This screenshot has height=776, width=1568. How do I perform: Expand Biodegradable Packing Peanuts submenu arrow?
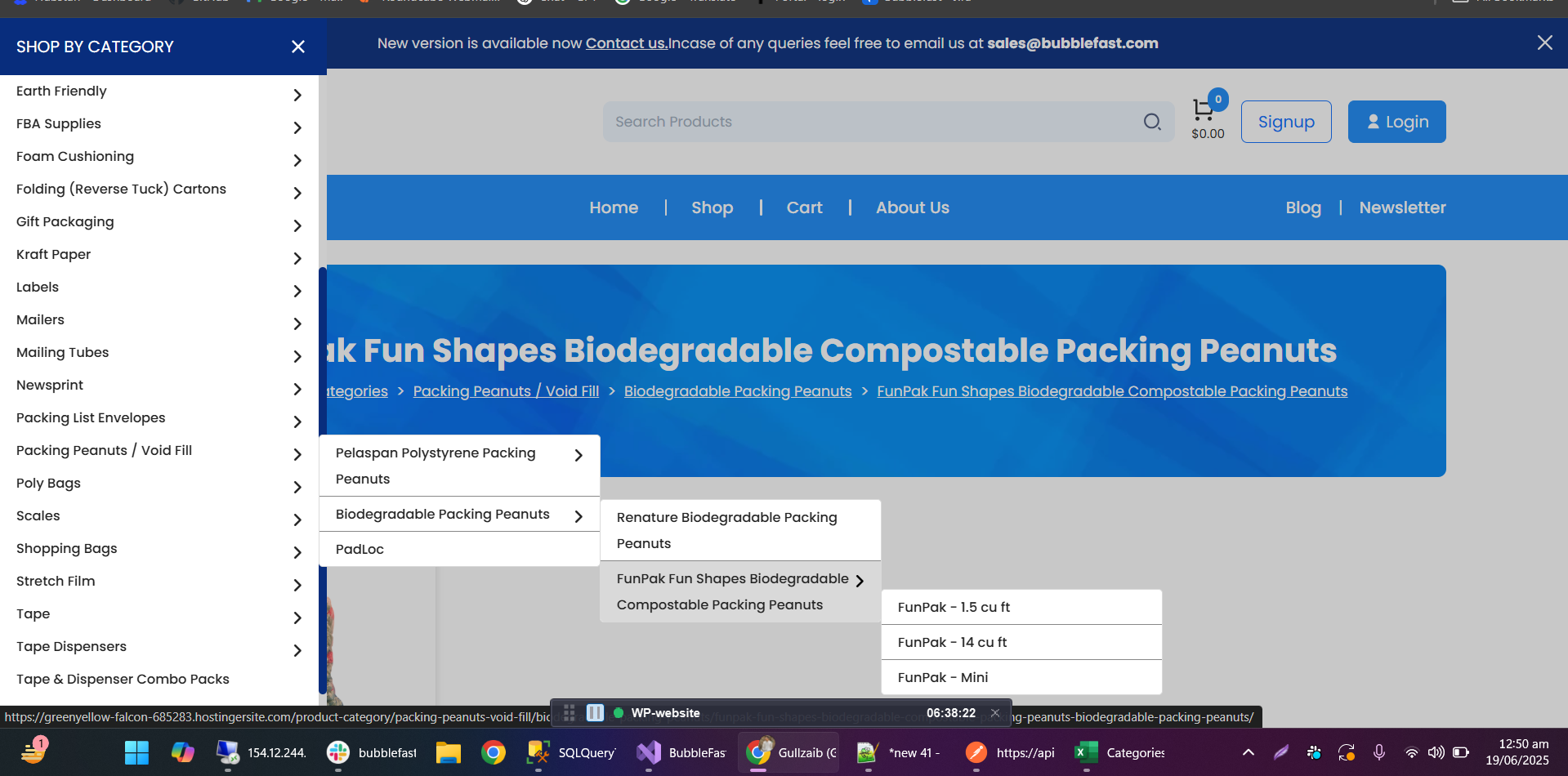coord(579,516)
